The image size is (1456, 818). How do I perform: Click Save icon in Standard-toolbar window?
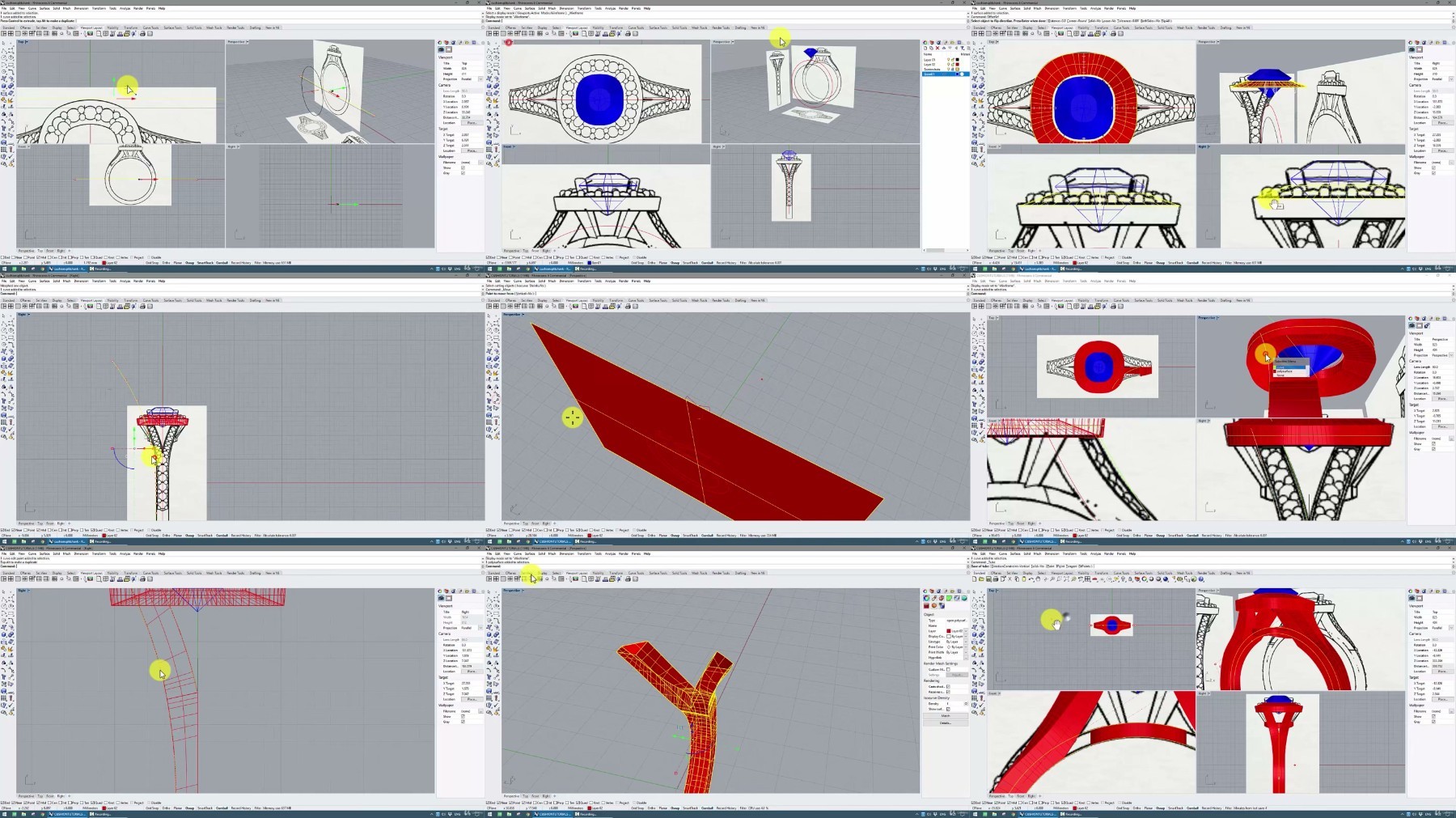988,579
